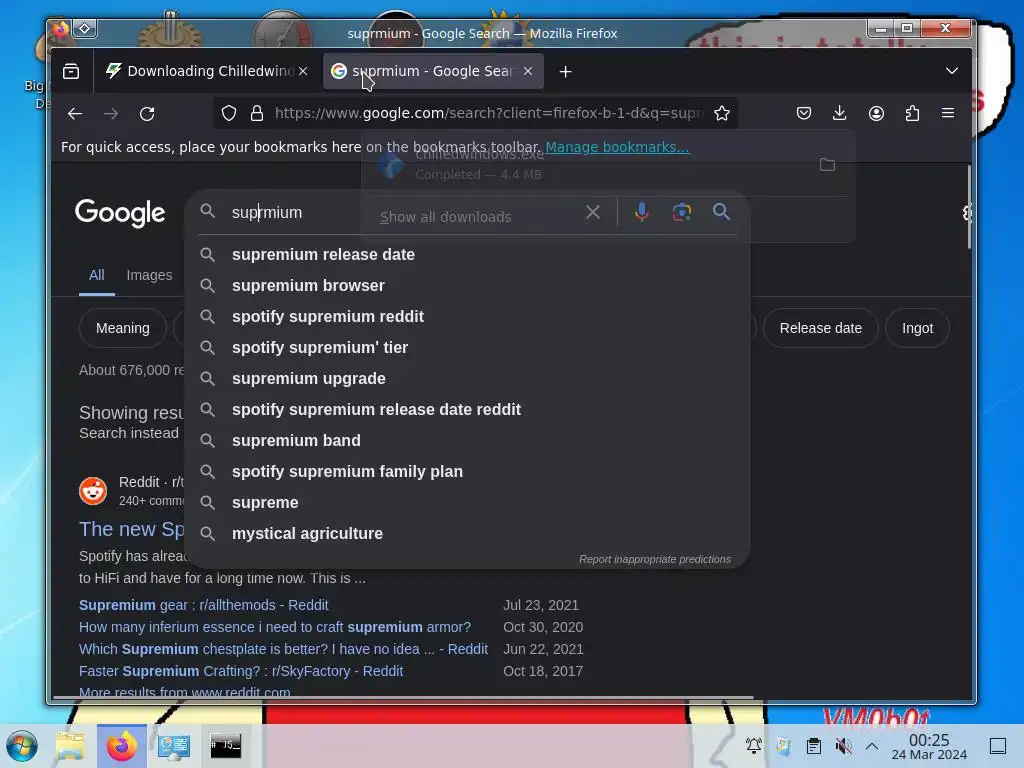Click the clipboard tray icon
The image size is (1024, 768).
814,746
